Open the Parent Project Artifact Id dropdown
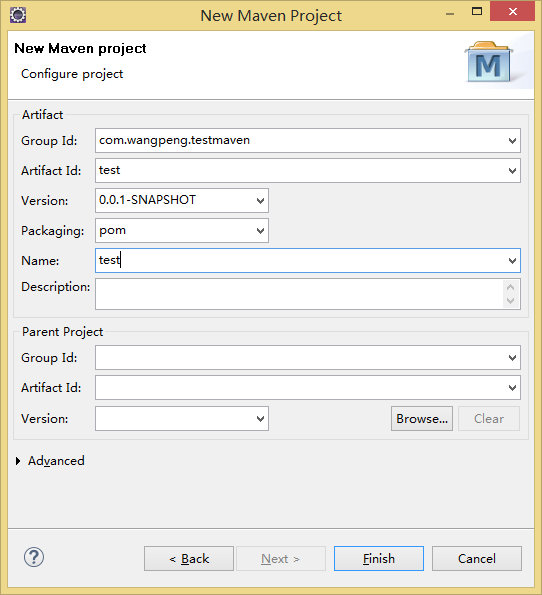Viewport: 542px width, 595px height. click(x=512, y=387)
